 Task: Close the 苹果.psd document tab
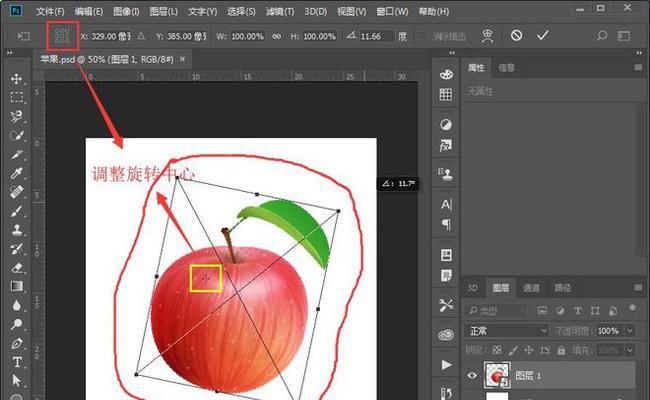(182, 59)
